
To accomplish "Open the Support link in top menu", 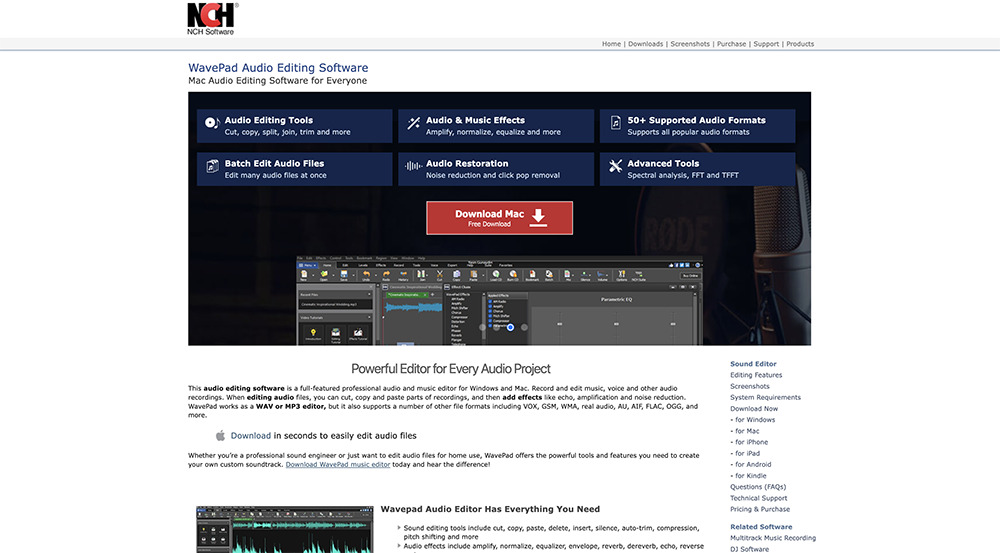I will tap(766, 44).
